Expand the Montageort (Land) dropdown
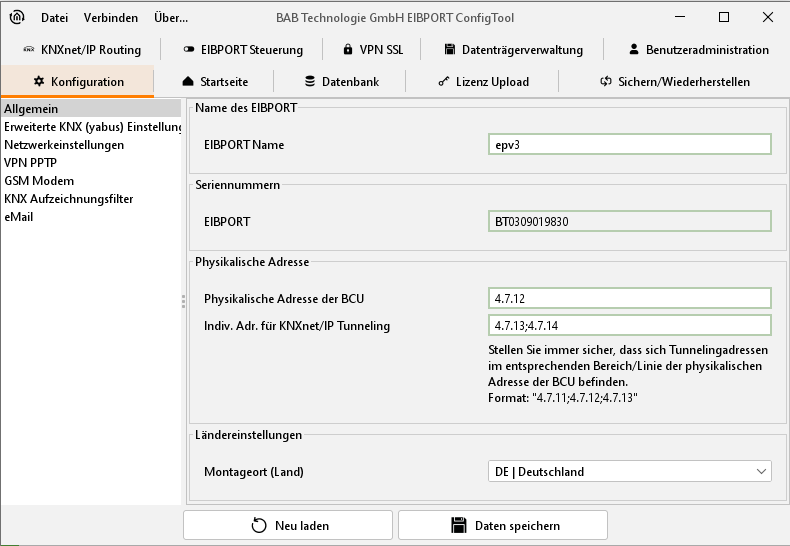790x546 pixels. click(x=628, y=471)
